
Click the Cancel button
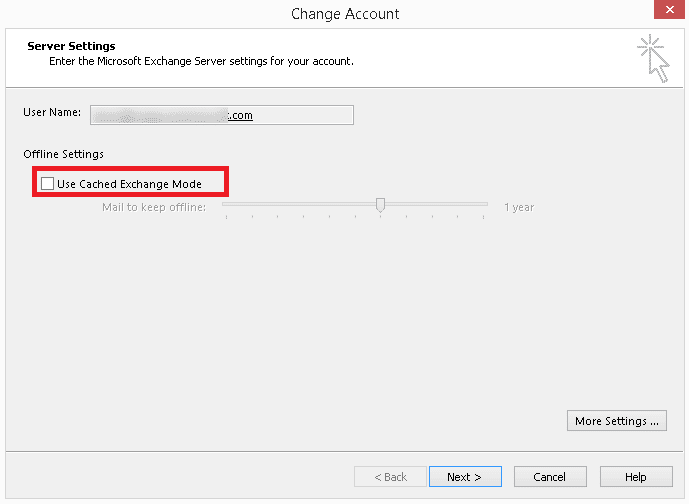550,476
